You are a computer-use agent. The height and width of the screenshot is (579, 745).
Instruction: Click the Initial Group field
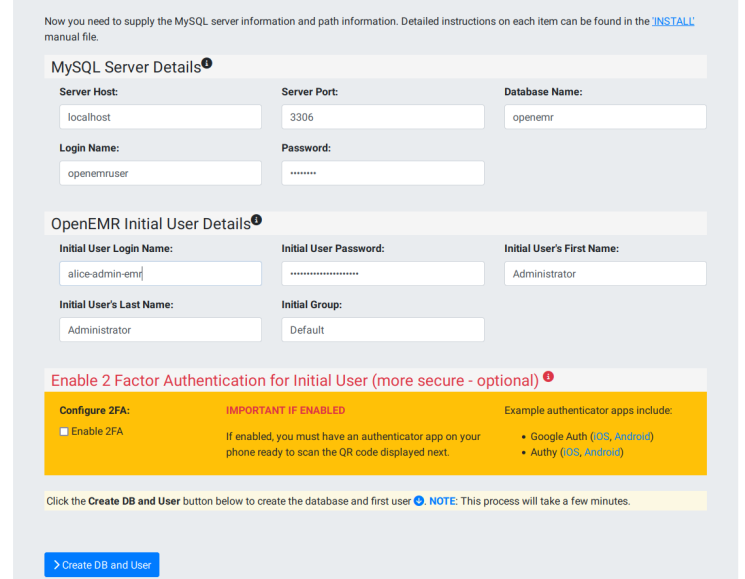click(x=382, y=330)
